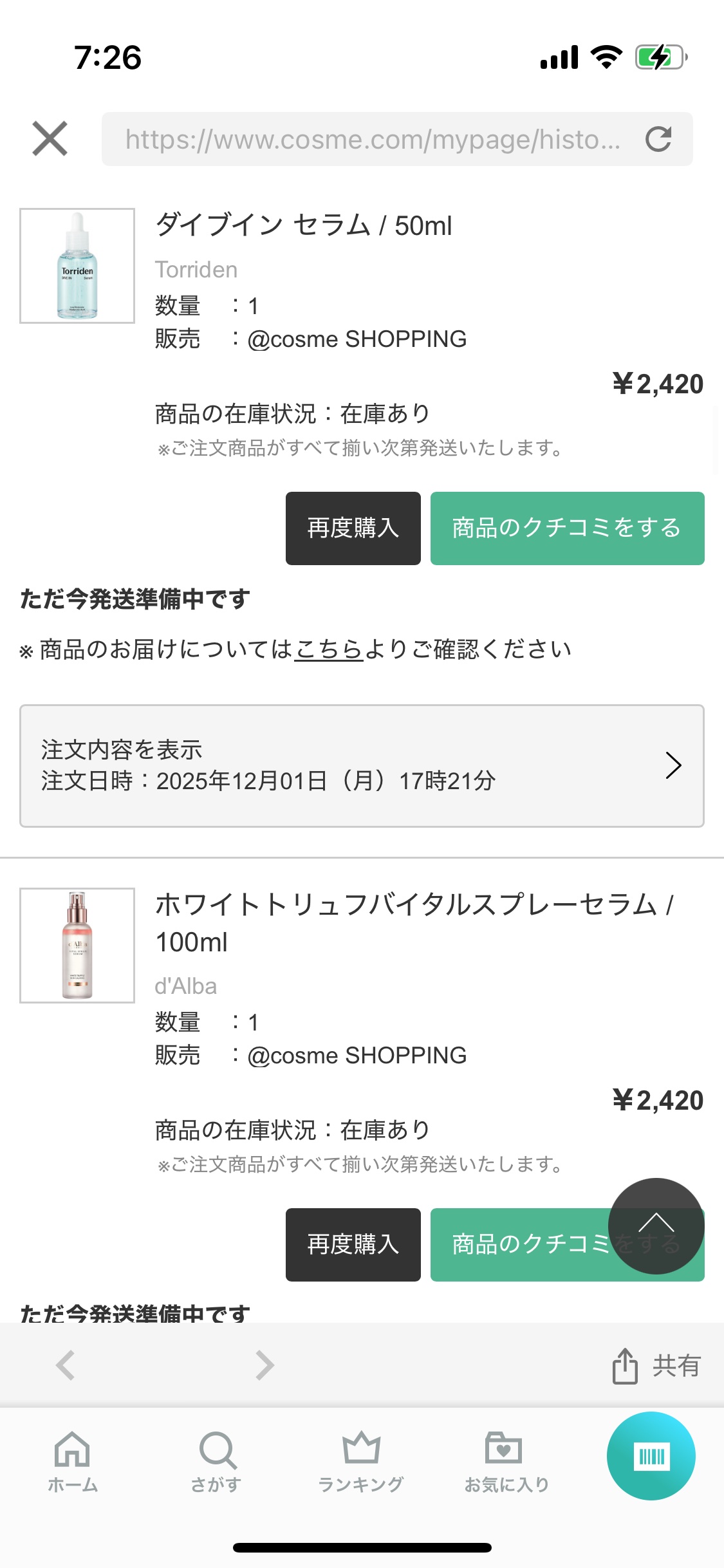This screenshot has height=1568, width=724.
Task: Open the Torriden serum product thumbnail
Action: [x=77, y=265]
